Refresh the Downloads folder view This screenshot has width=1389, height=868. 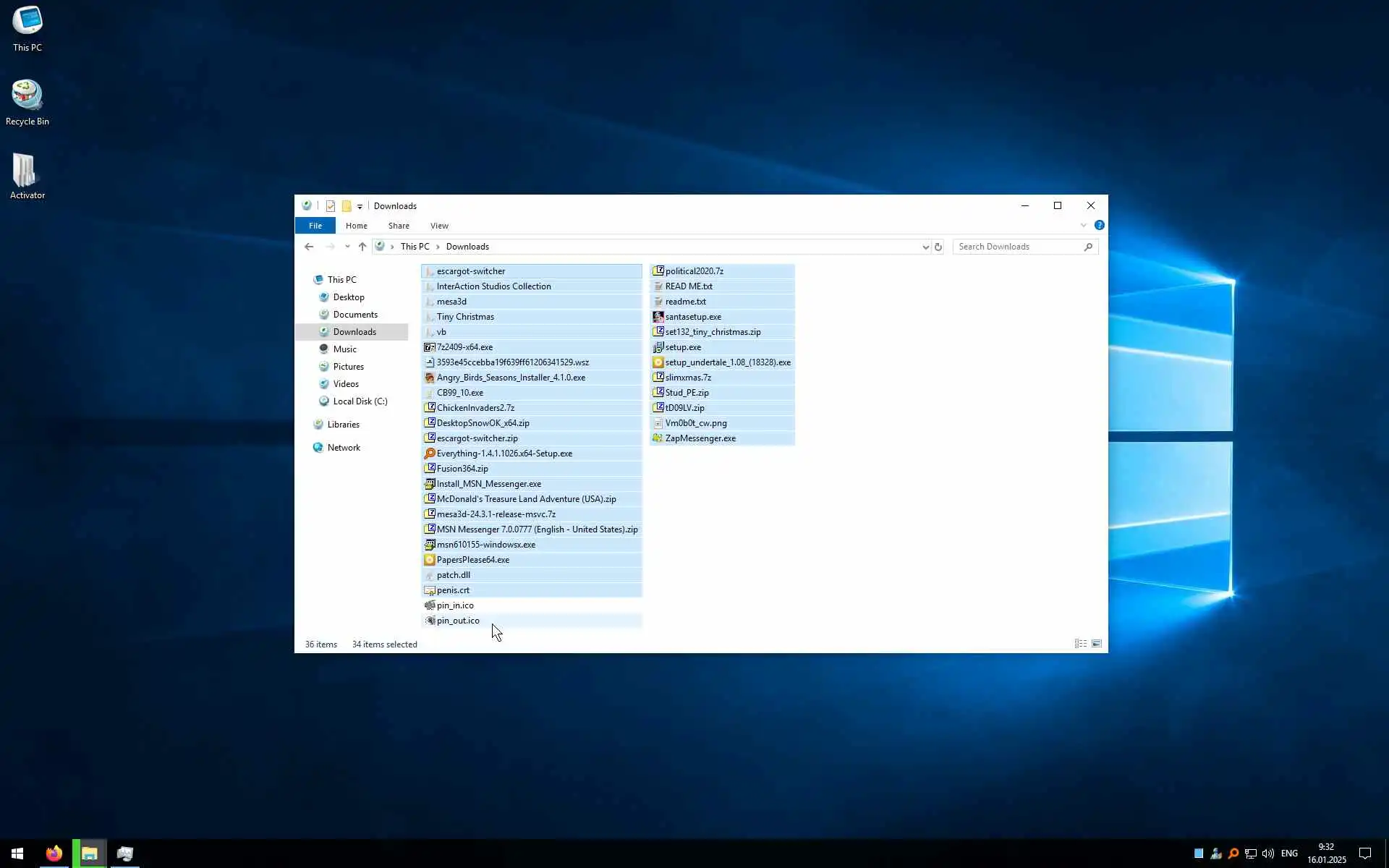click(x=938, y=247)
